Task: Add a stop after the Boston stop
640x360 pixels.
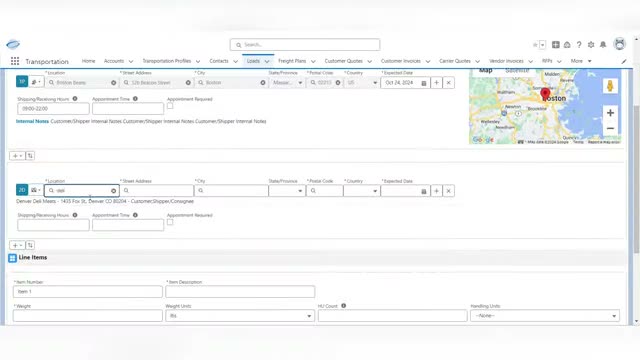Action: tap(436, 83)
